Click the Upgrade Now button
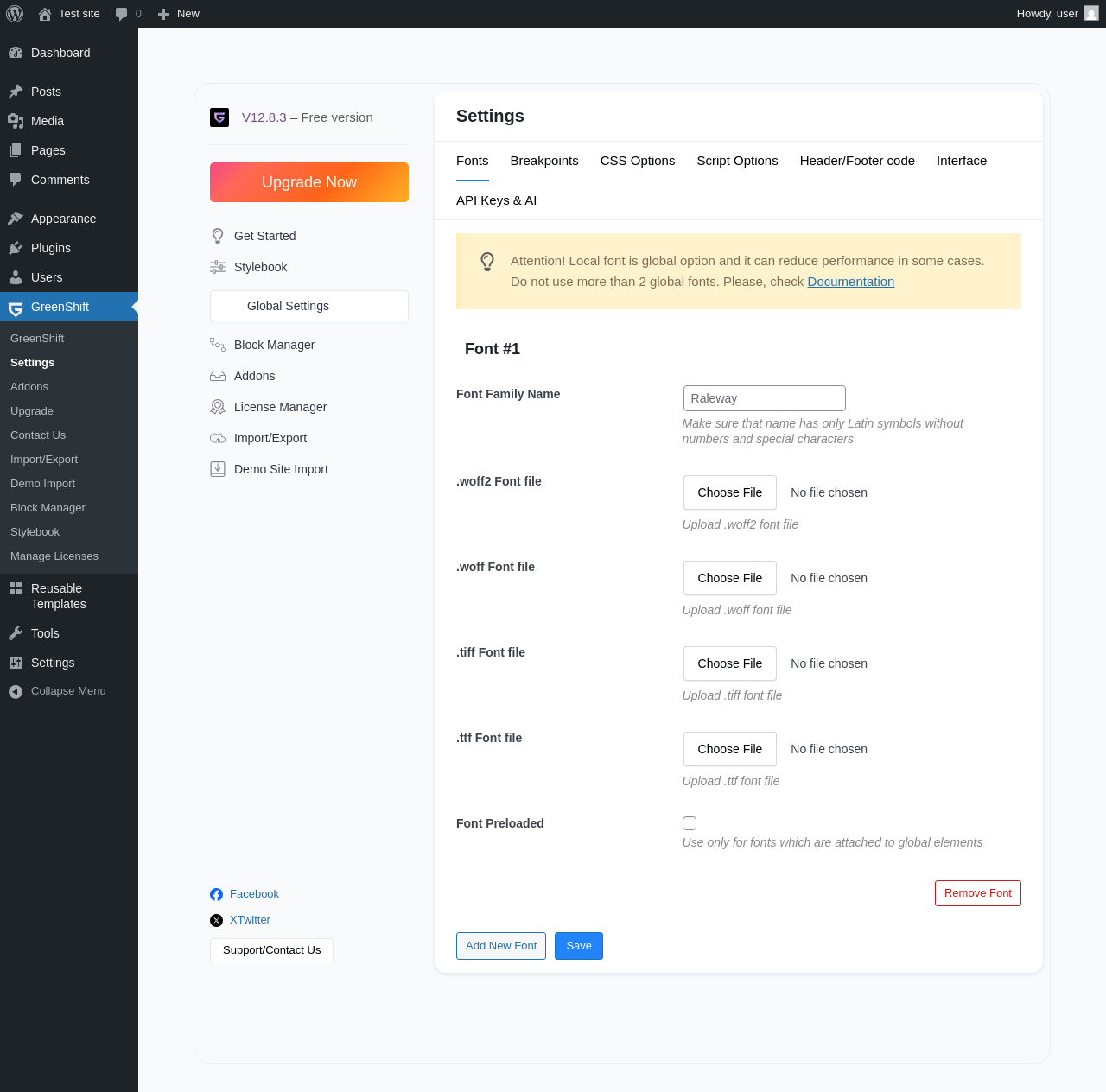 (309, 182)
